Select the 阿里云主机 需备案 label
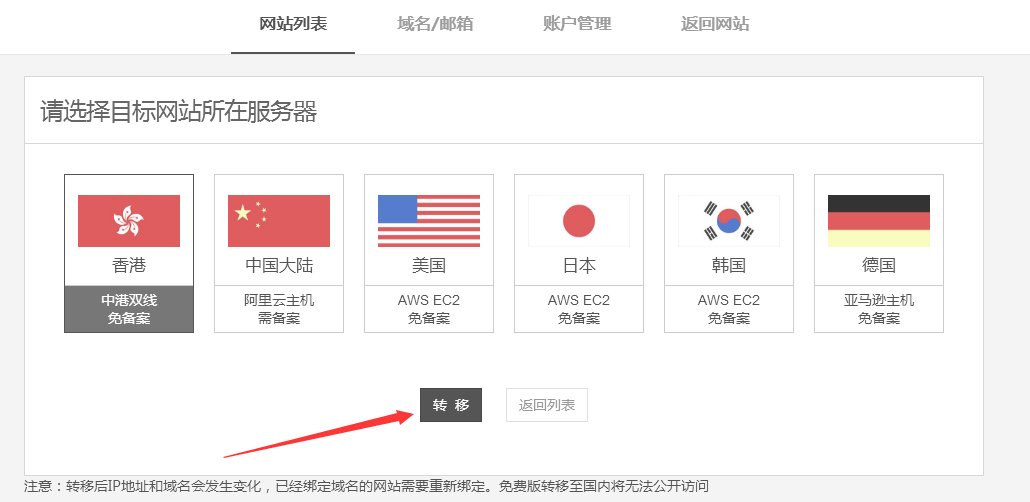 (279, 309)
